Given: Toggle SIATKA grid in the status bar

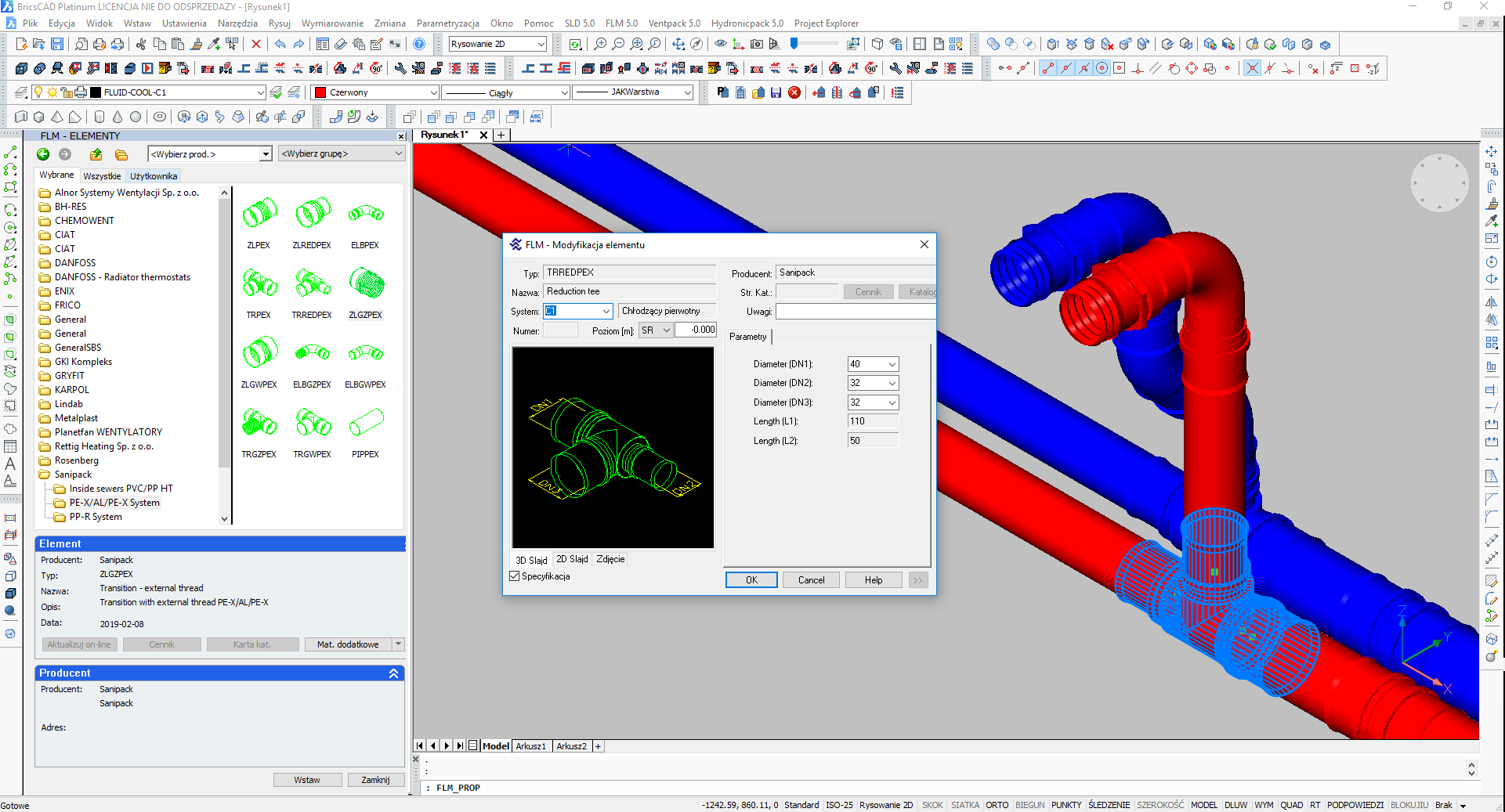Looking at the screenshot, I should [964, 805].
